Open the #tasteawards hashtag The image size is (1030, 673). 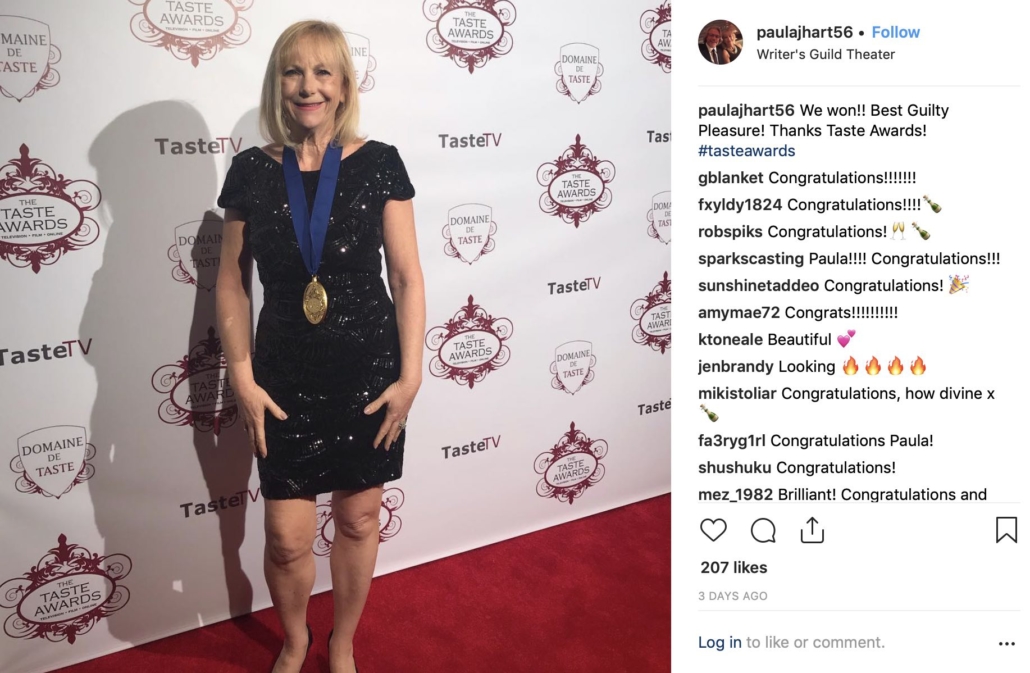coord(746,151)
